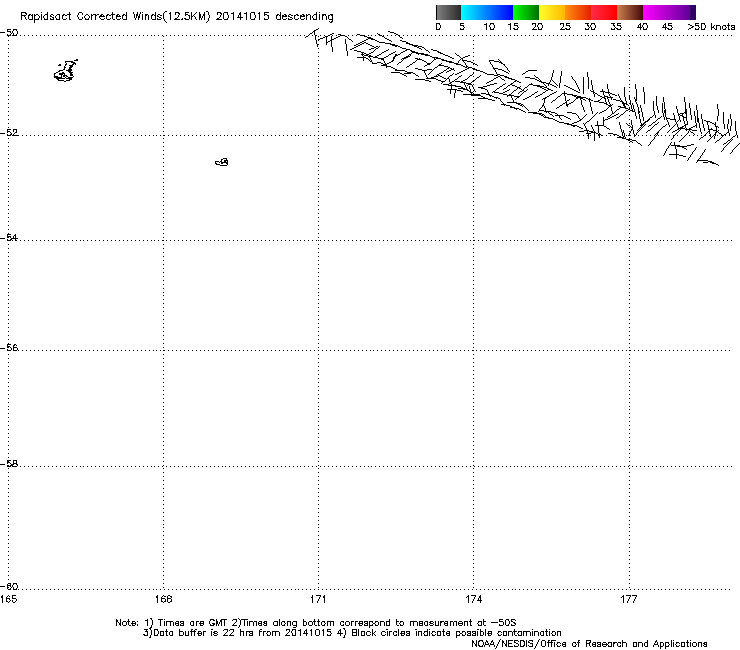Screen dimensions: 740x650
Task: Click the magenta-purple 40-50 knots color band
Action: click(669, 12)
